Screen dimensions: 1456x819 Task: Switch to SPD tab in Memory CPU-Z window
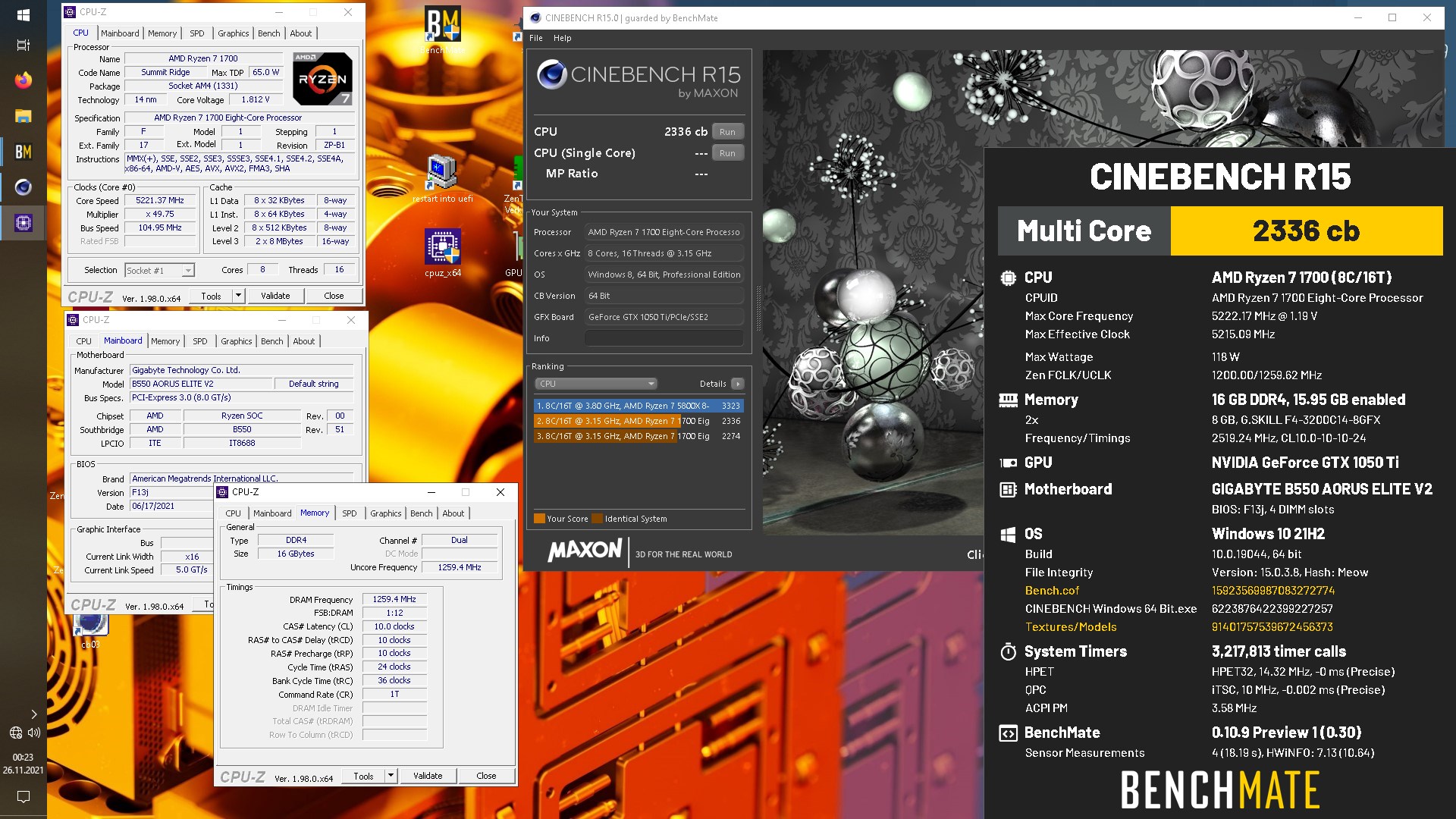coord(350,513)
